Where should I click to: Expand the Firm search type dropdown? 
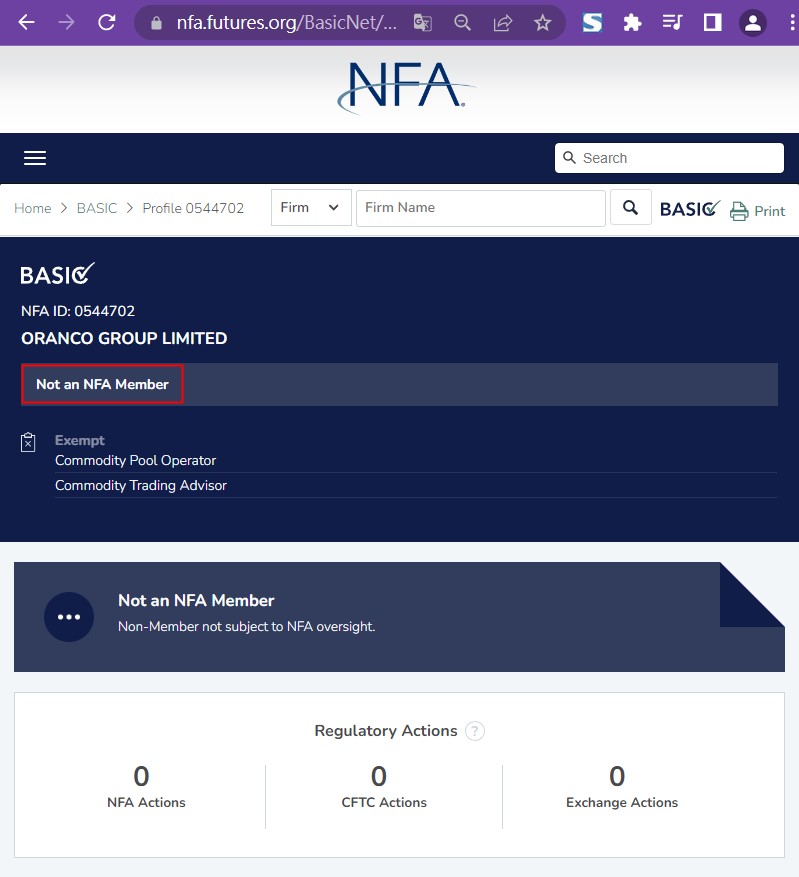click(x=311, y=208)
